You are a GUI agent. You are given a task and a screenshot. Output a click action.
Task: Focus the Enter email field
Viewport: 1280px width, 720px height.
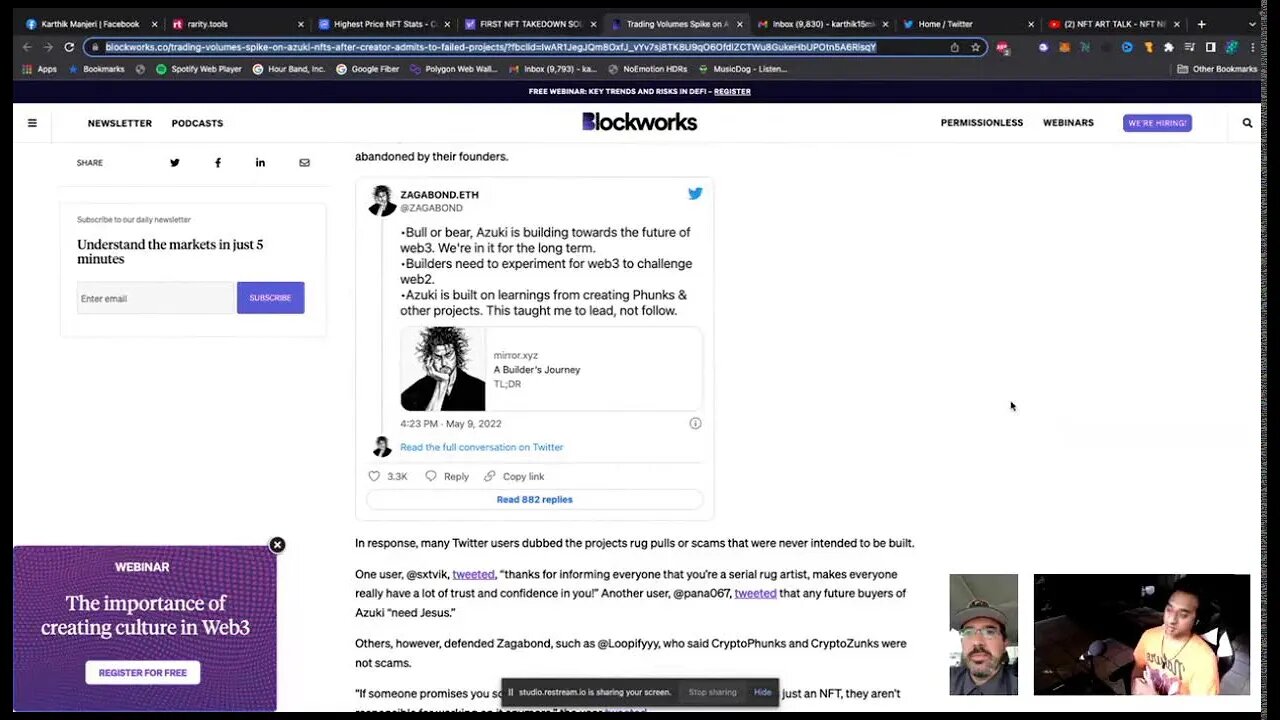pos(156,298)
